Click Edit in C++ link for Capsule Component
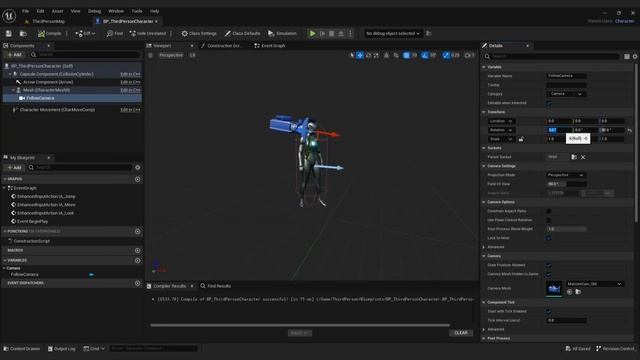The height and width of the screenshot is (360, 640). click(130, 74)
